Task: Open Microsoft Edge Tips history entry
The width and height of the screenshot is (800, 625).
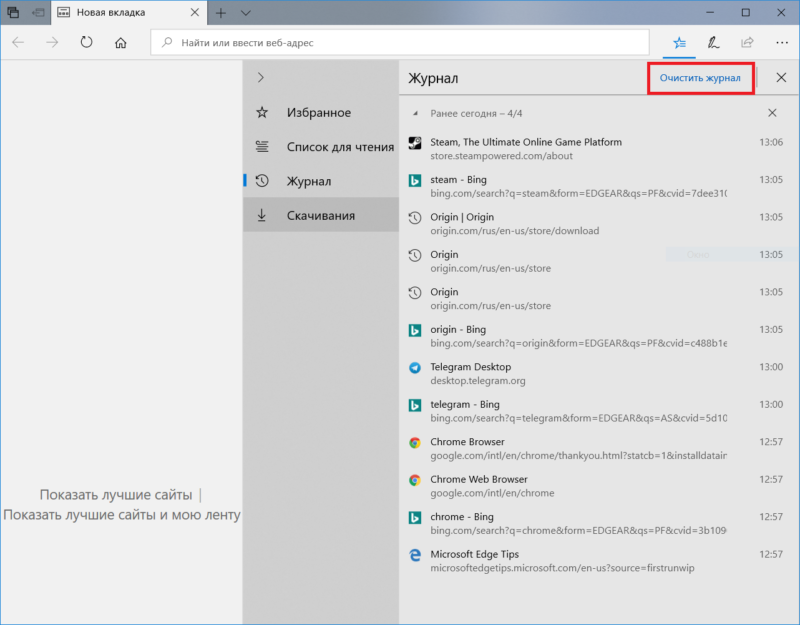Action: 598,561
